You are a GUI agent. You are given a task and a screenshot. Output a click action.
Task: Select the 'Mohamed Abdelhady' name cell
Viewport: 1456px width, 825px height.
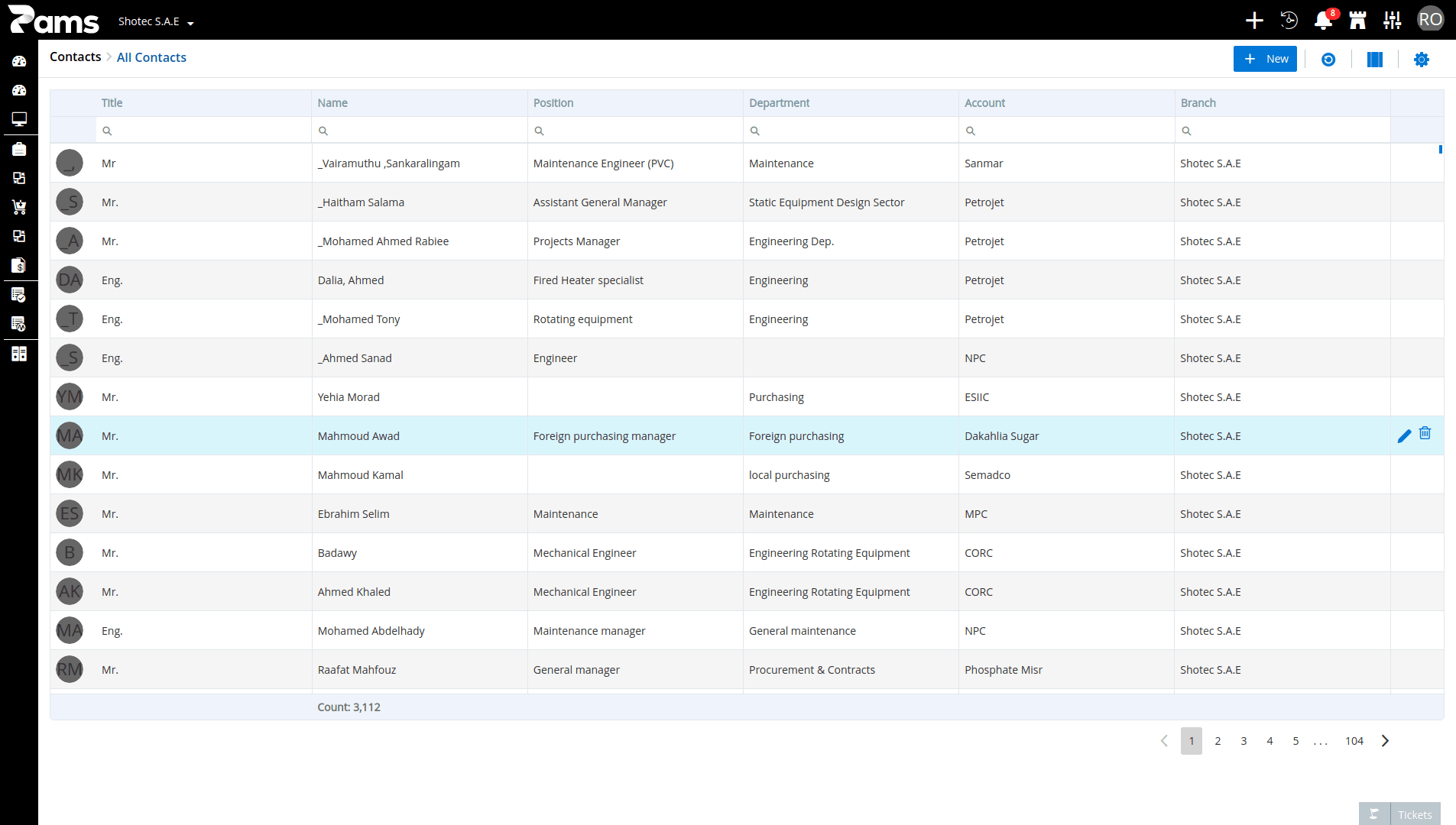pyautogui.click(x=420, y=631)
